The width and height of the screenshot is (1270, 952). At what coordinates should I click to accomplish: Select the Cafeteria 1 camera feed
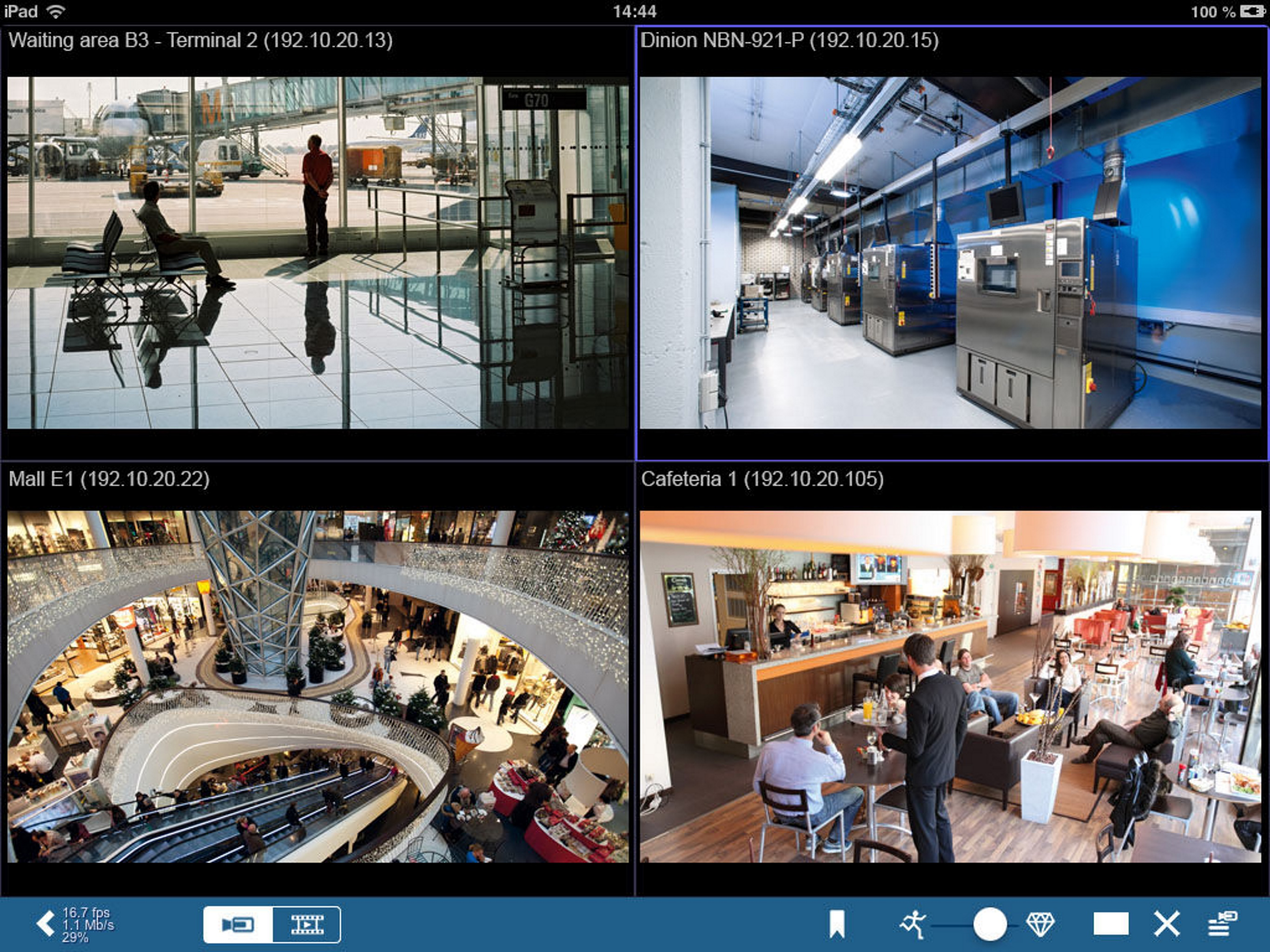950,686
